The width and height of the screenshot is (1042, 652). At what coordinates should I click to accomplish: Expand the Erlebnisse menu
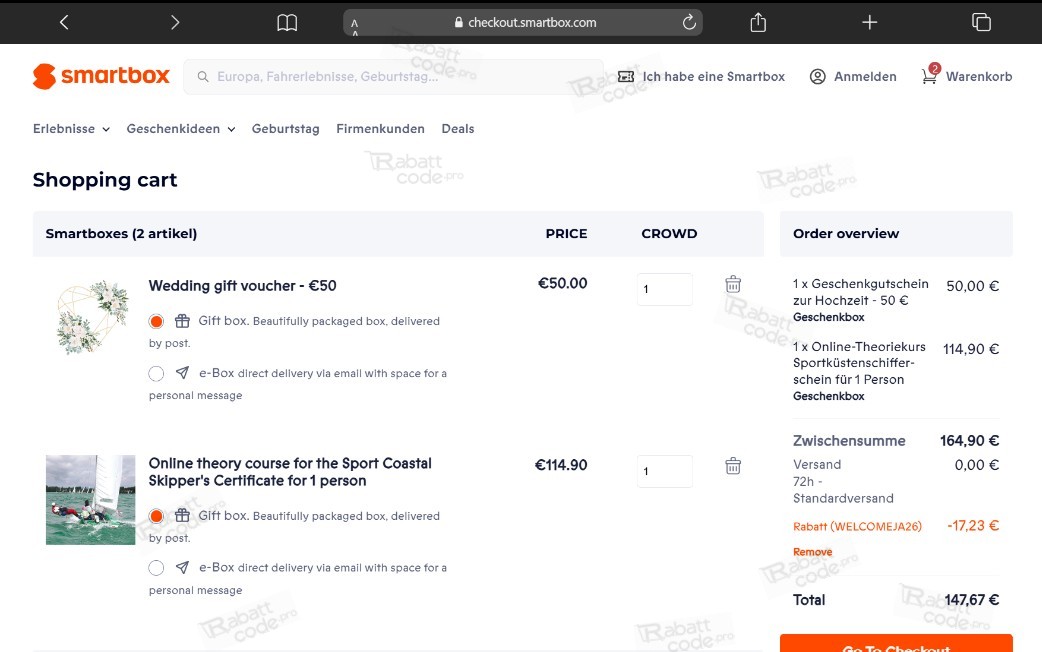coord(71,128)
